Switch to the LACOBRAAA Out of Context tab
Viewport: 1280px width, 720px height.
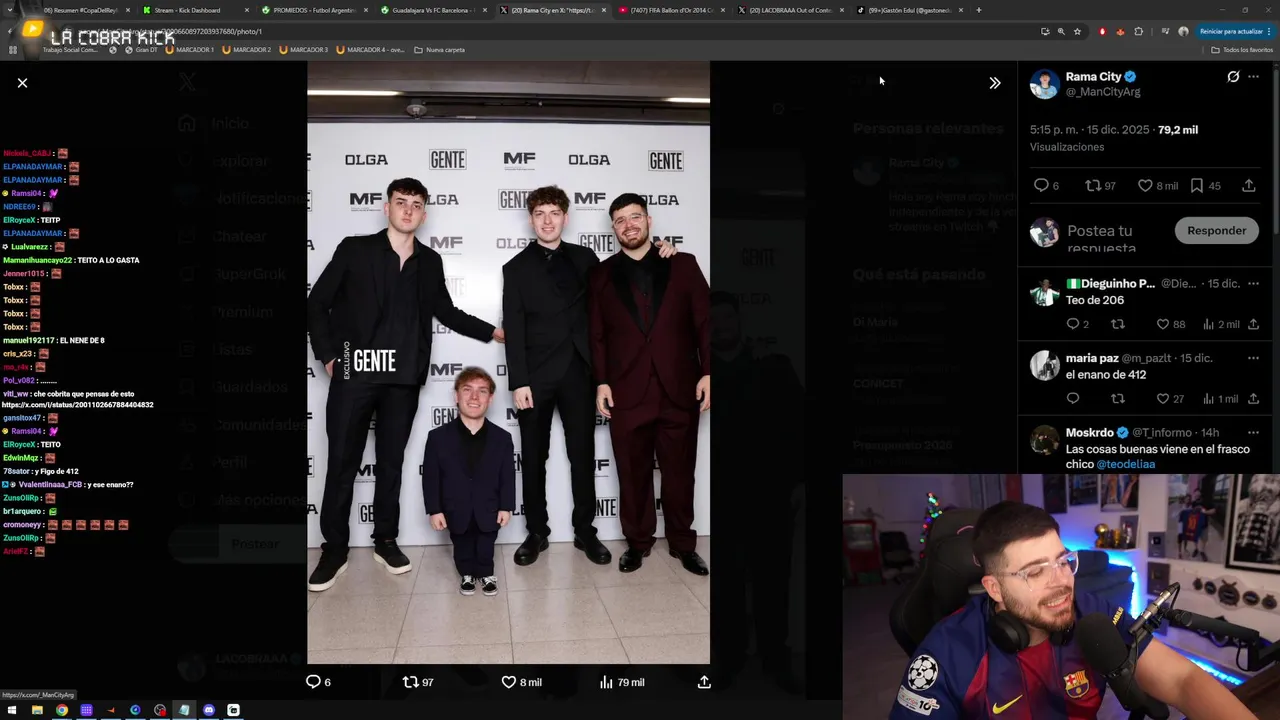(791, 10)
